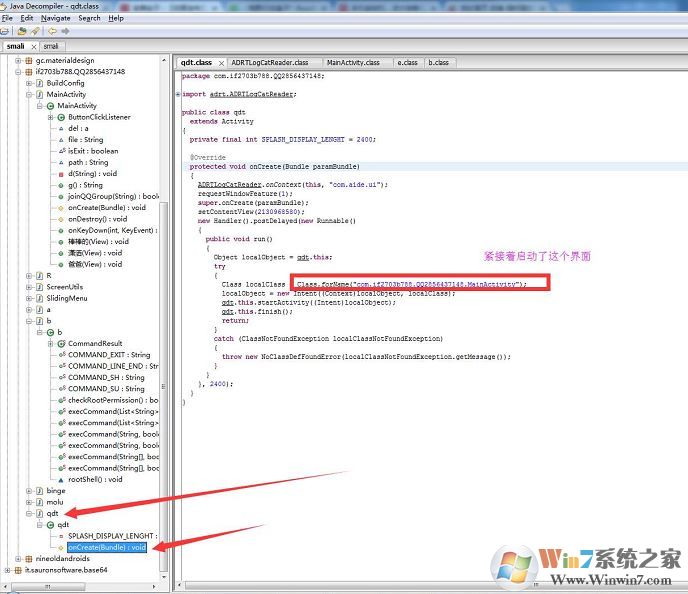The width and height of the screenshot is (688, 594).
Task: Expand the it.sauronsoftware.base64 package
Action: pyautogui.click(x=9, y=569)
